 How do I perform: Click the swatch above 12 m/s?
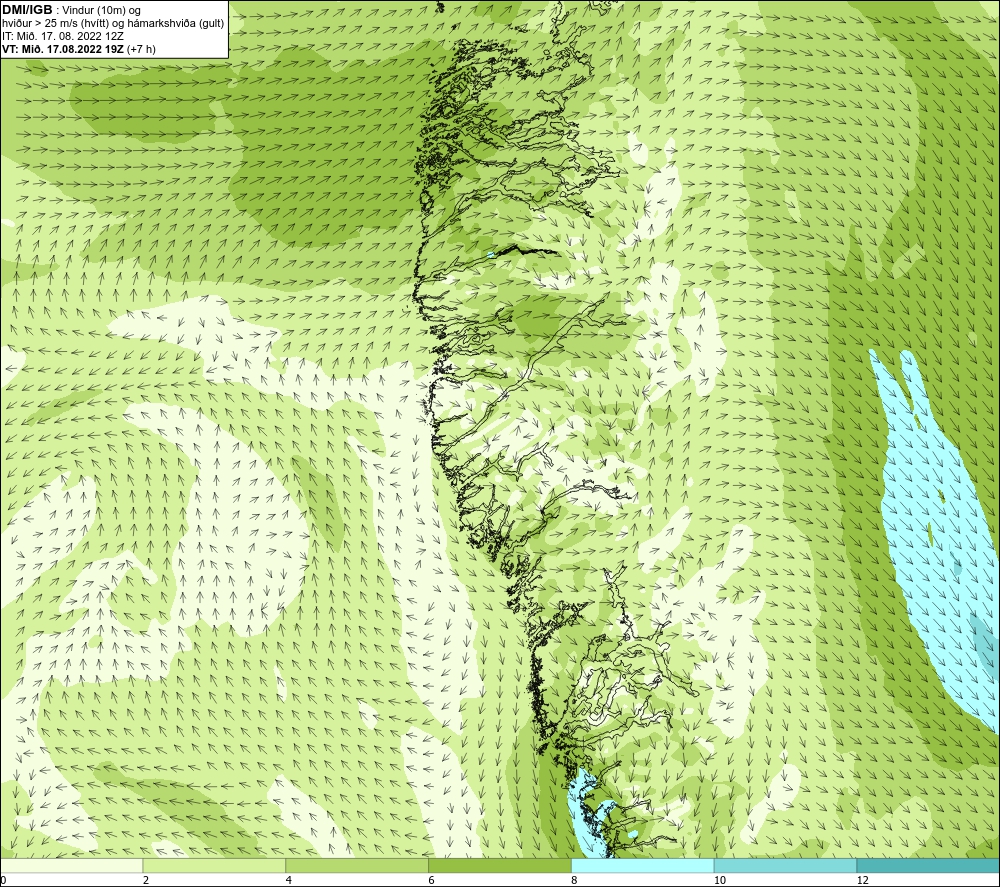[x=929, y=865]
